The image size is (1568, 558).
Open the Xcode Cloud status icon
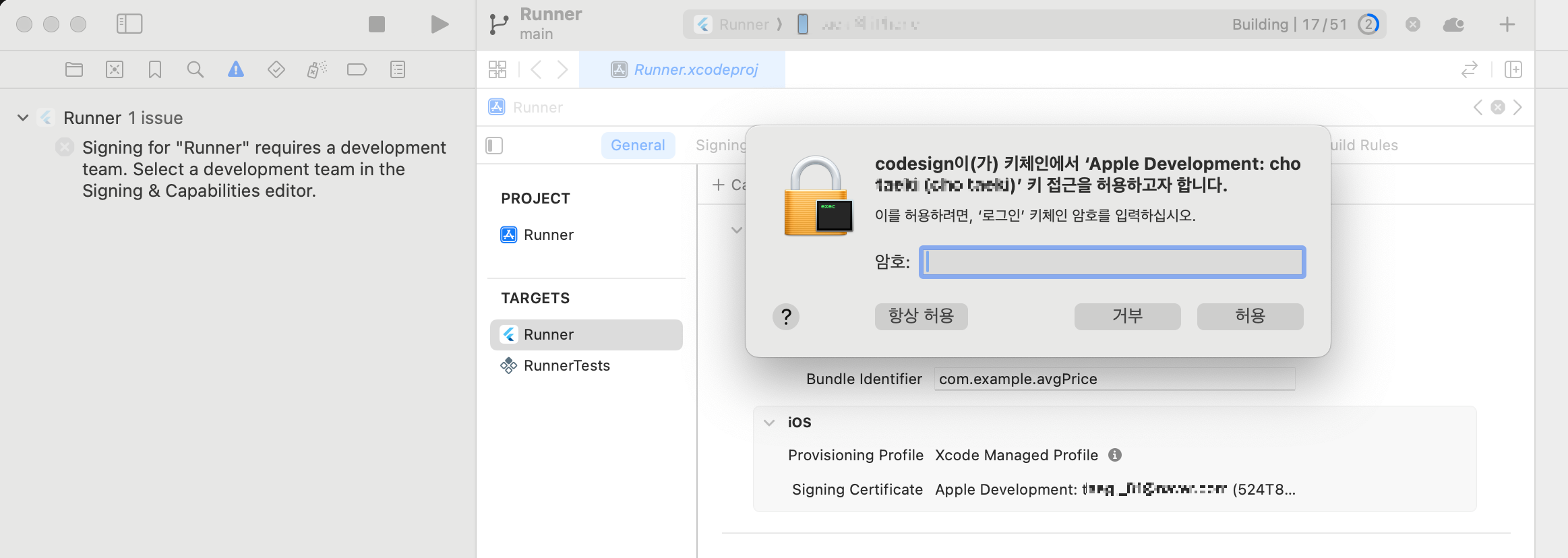(x=1453, y=24)
